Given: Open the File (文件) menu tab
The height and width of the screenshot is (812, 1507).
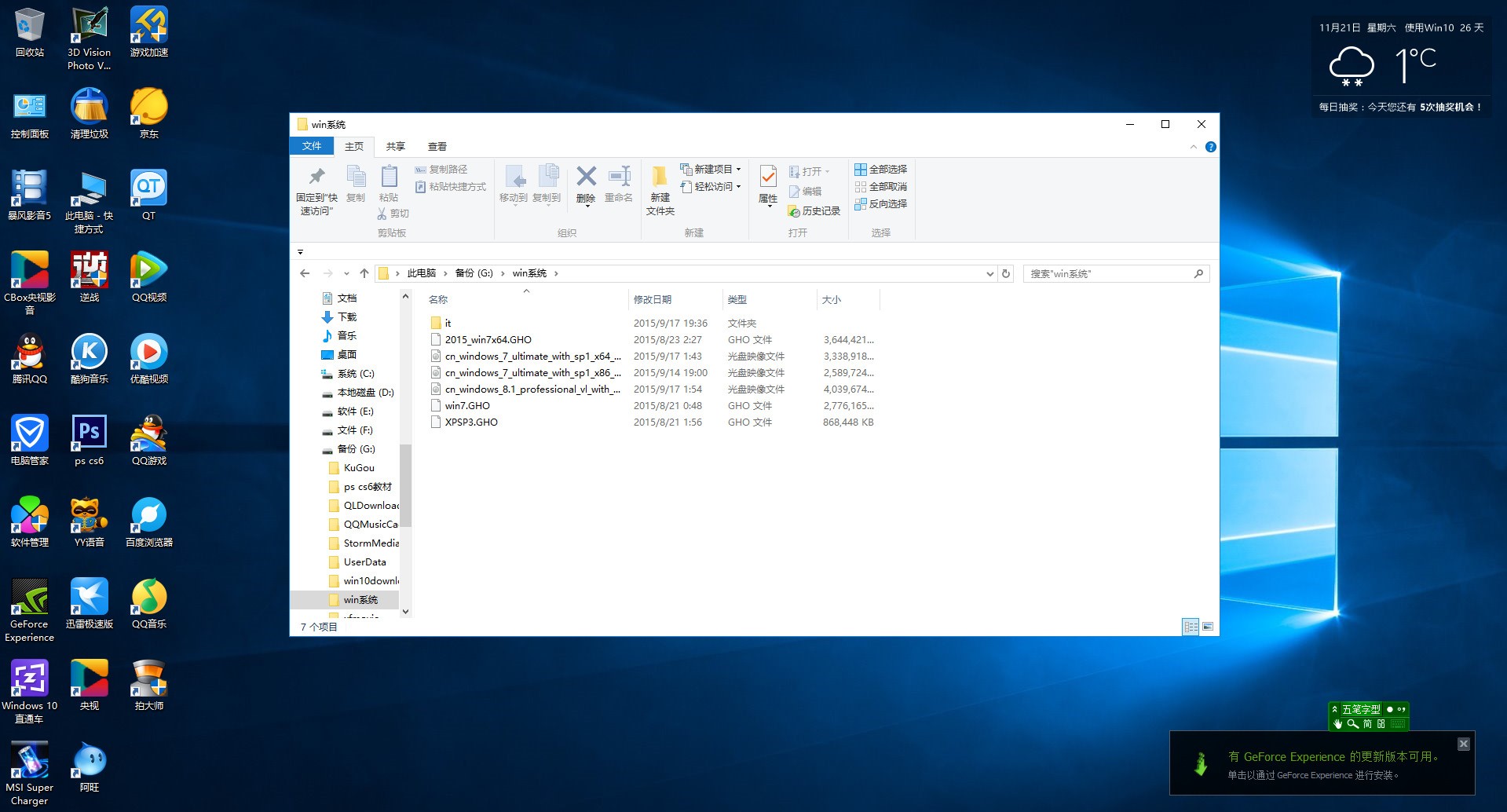Looking at the screenshot, I should (x=312, y=146).
